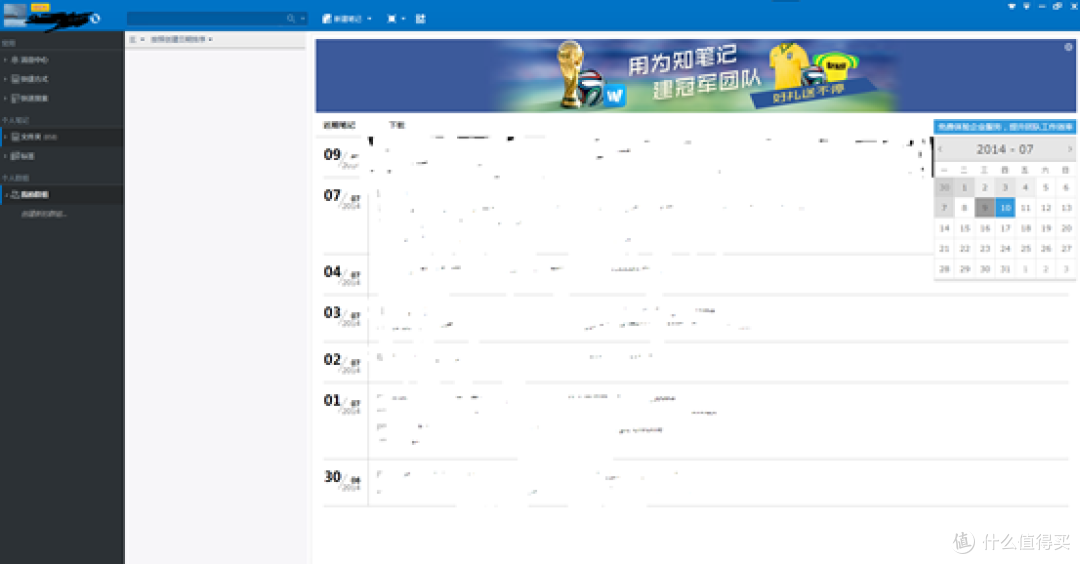Click the 07 date entry in timeline
Image resolution: width=1080 pixels, height=564 pixels.
tap(342, 199)
